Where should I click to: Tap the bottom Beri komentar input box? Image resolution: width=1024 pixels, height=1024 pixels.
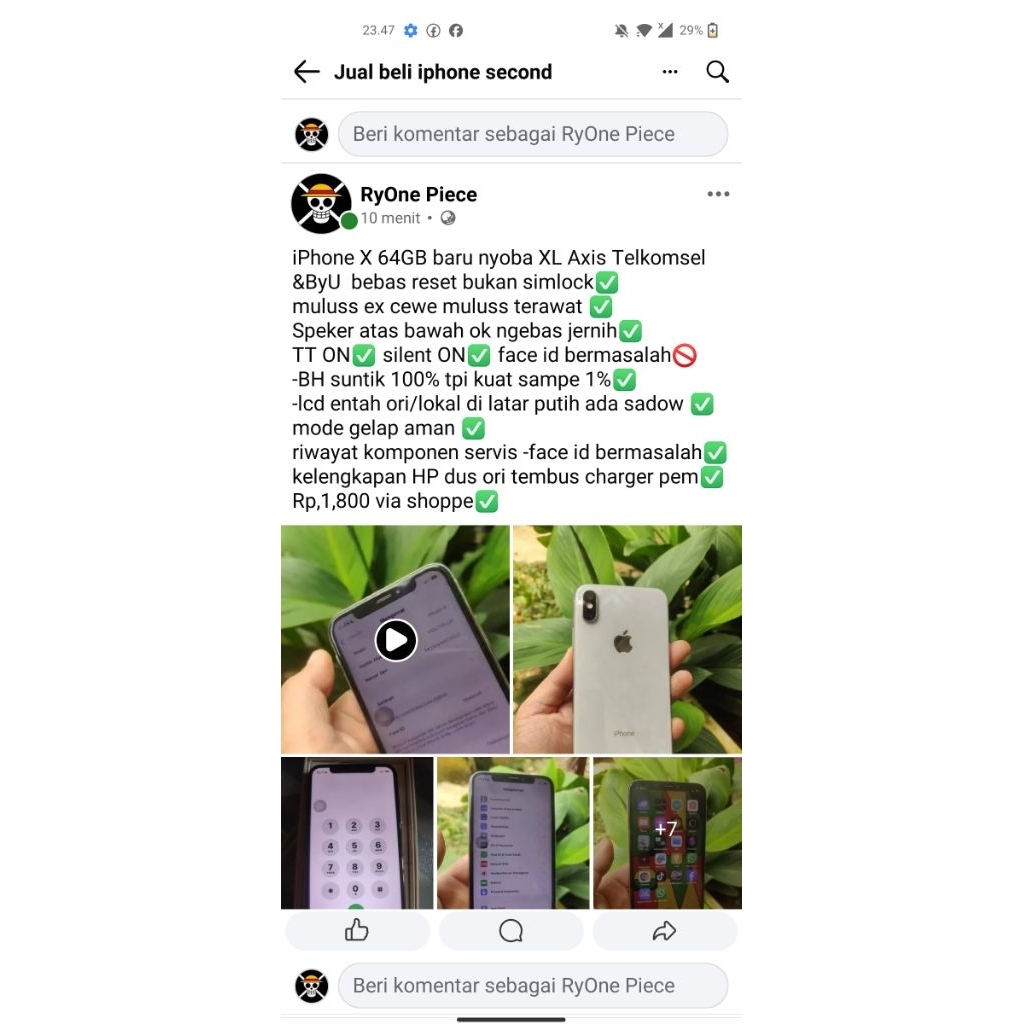pyautogui.click(x=533, y=985)
